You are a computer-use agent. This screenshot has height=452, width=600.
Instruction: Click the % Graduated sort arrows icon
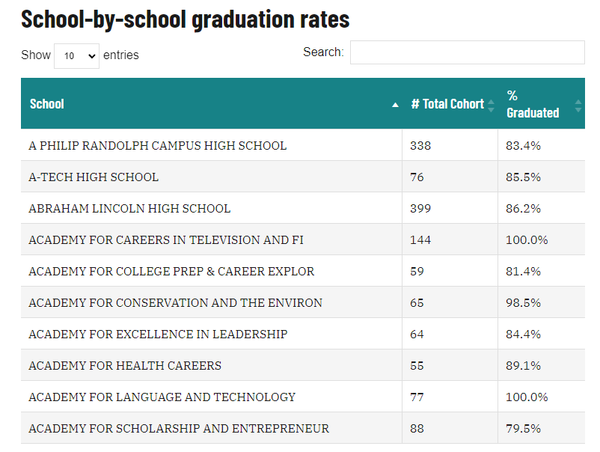tap(577, 104)
